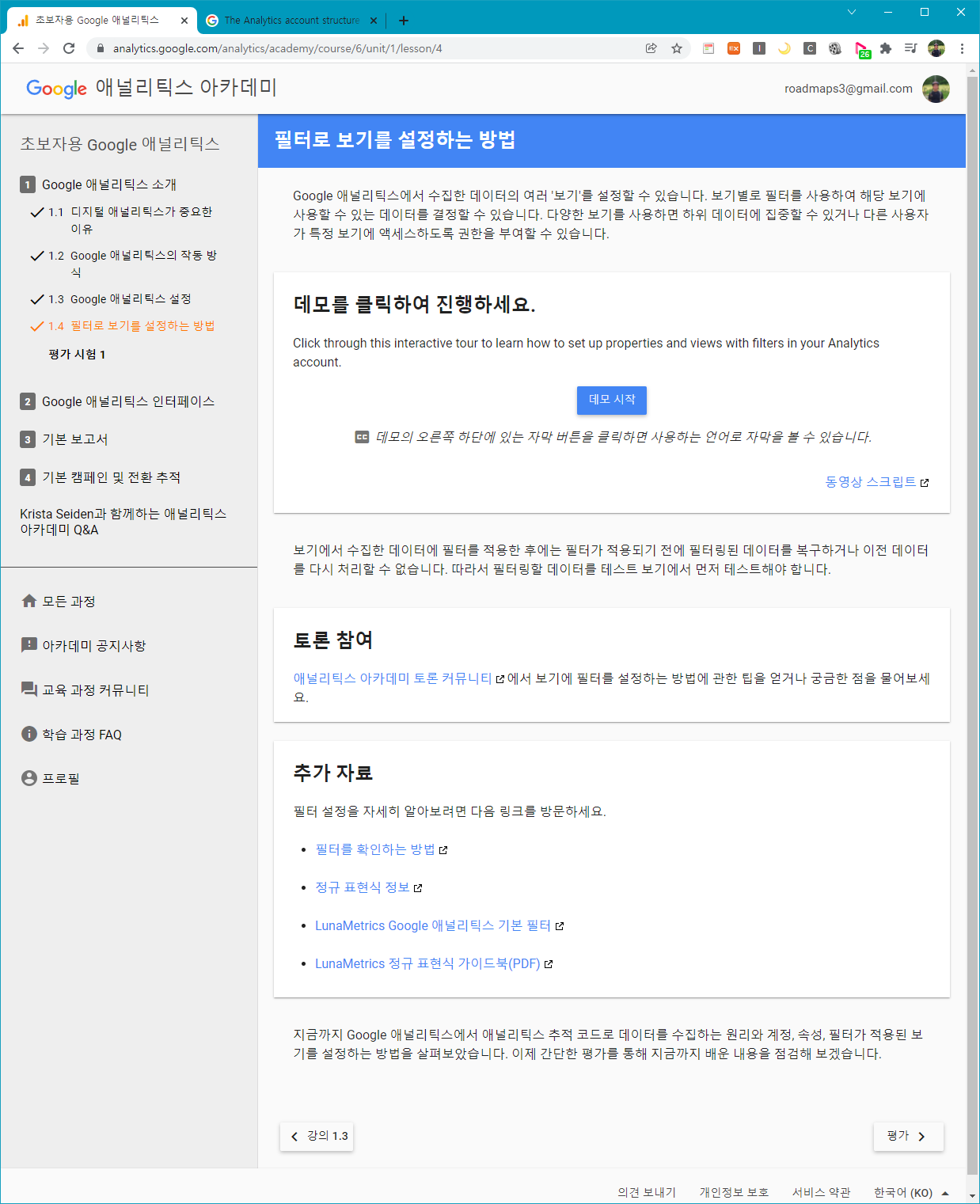
Task: Click the tab search chevron in title bar
Action: [852, 12]
